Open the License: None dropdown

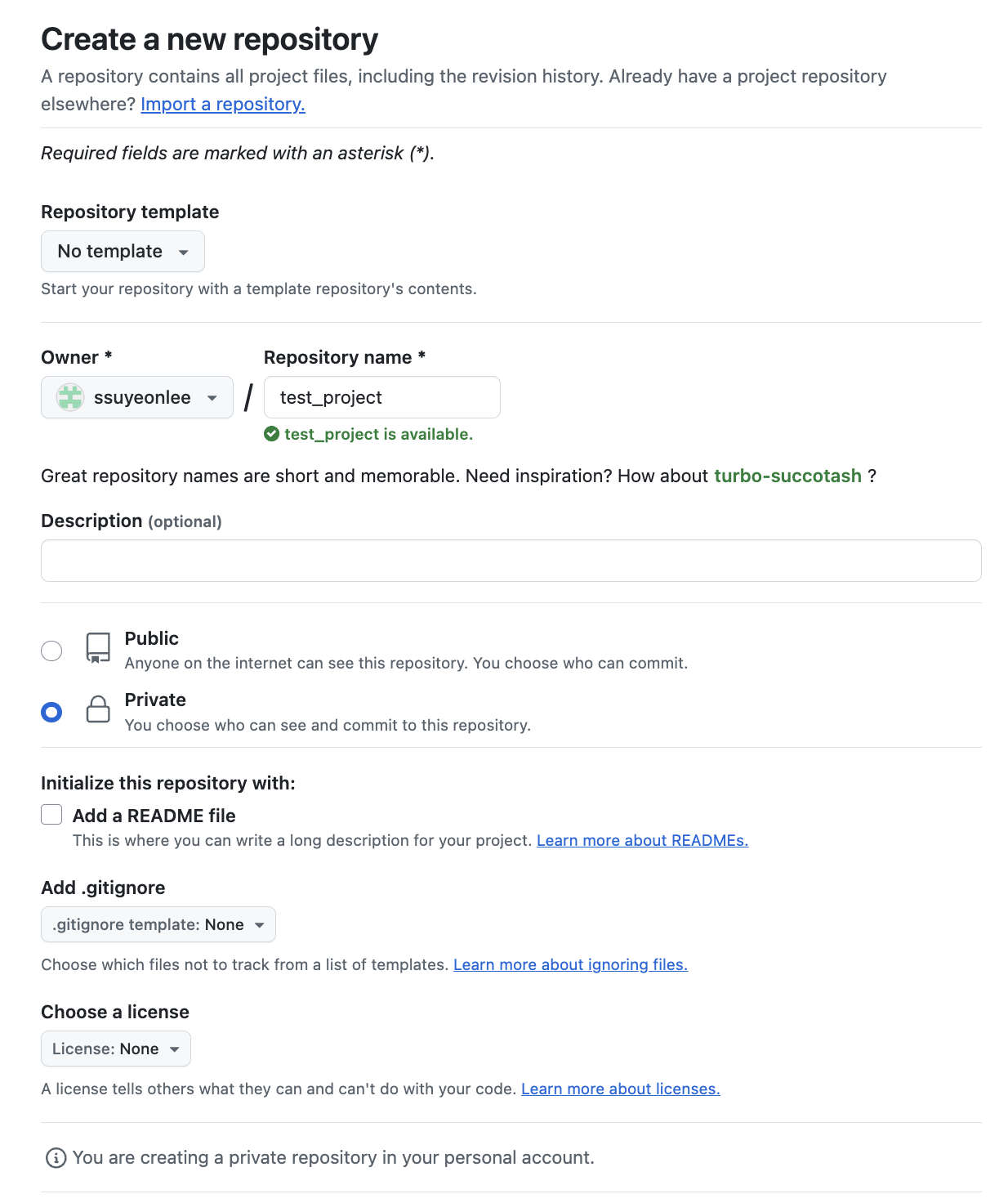(x=116, y=1049)
